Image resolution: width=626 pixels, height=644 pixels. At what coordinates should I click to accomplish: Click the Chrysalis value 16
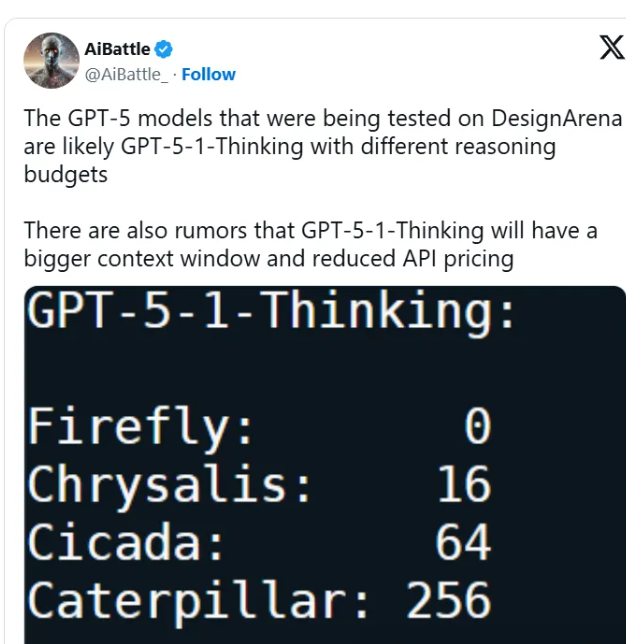[463, 485]
